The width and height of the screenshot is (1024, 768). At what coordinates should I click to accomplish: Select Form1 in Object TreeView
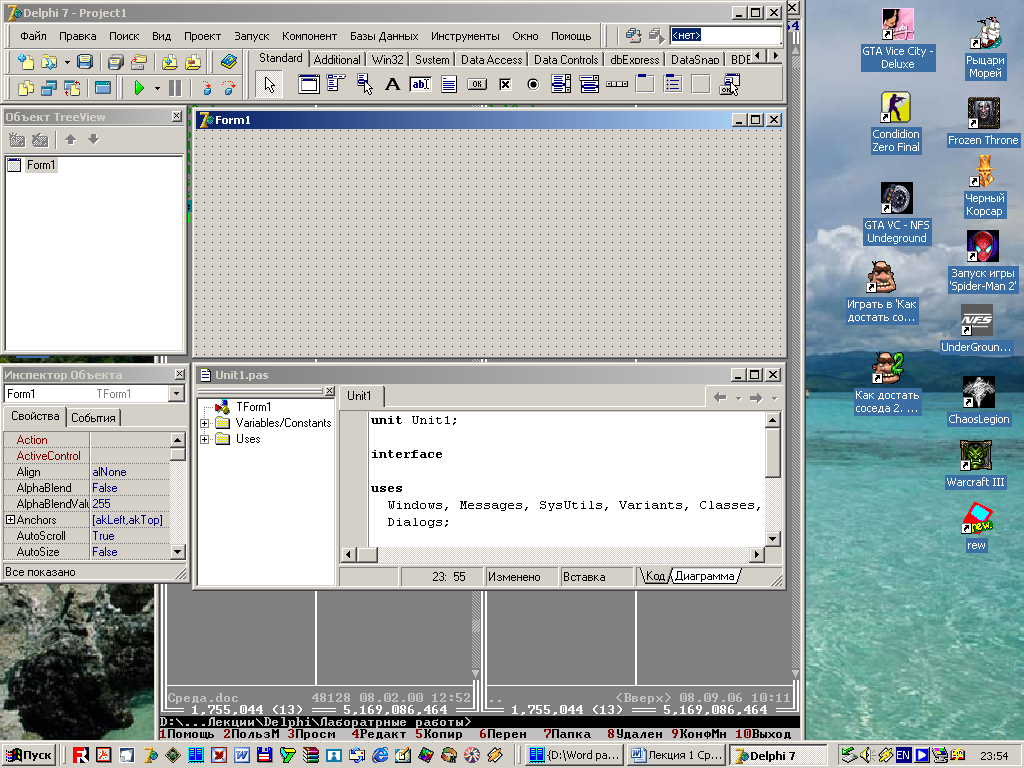pos(40,165)
